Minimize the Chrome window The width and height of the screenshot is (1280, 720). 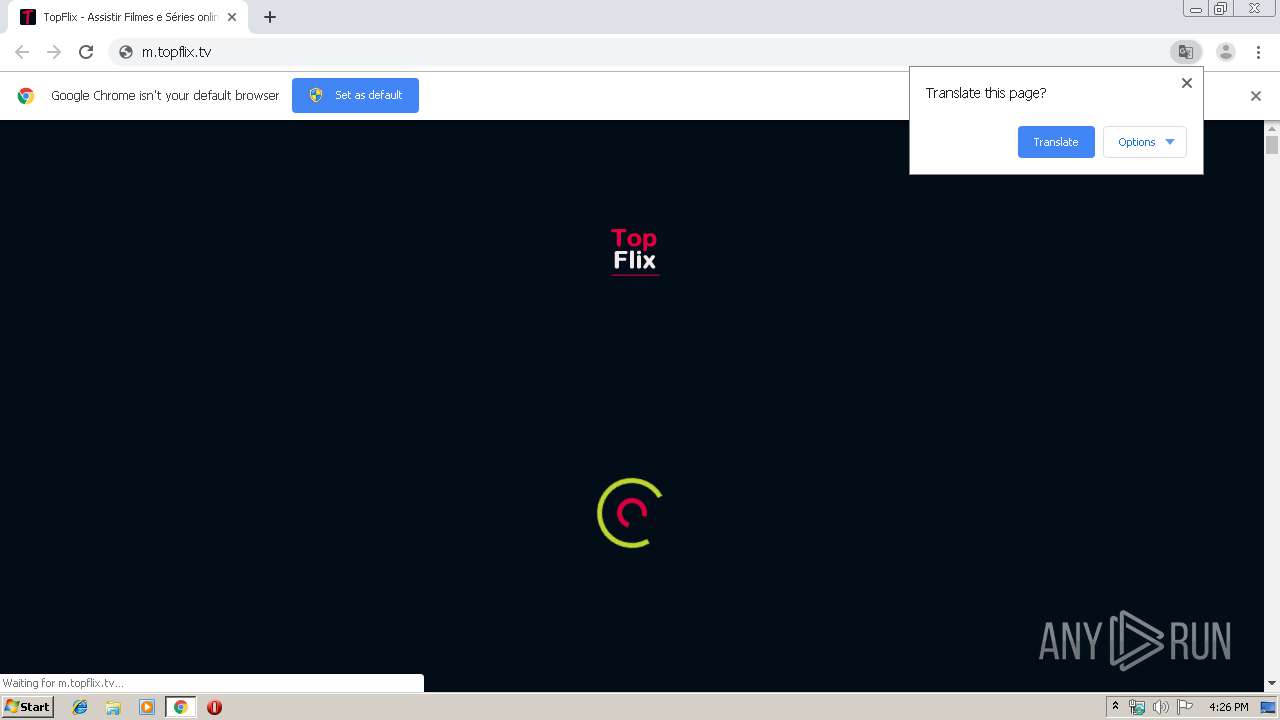1196,9
